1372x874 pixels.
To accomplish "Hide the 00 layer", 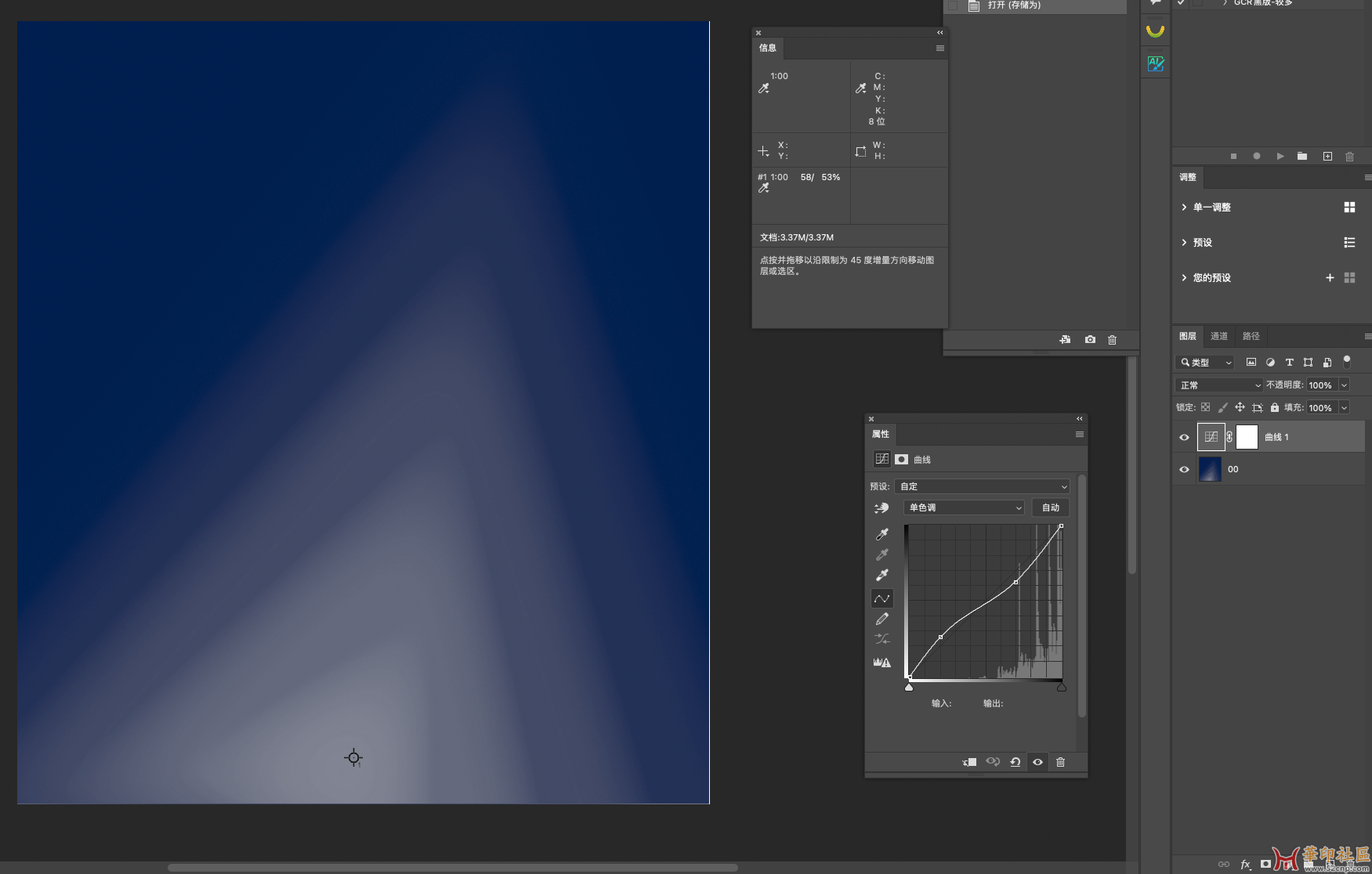I will pos(1184,470).
